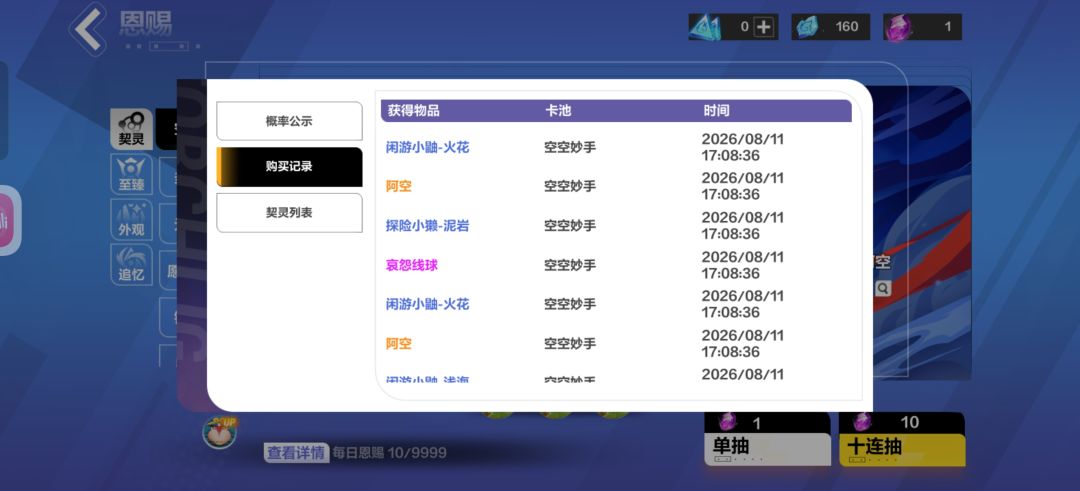
Task: Open the 购买记录 tab
Action: click(289, 167)
